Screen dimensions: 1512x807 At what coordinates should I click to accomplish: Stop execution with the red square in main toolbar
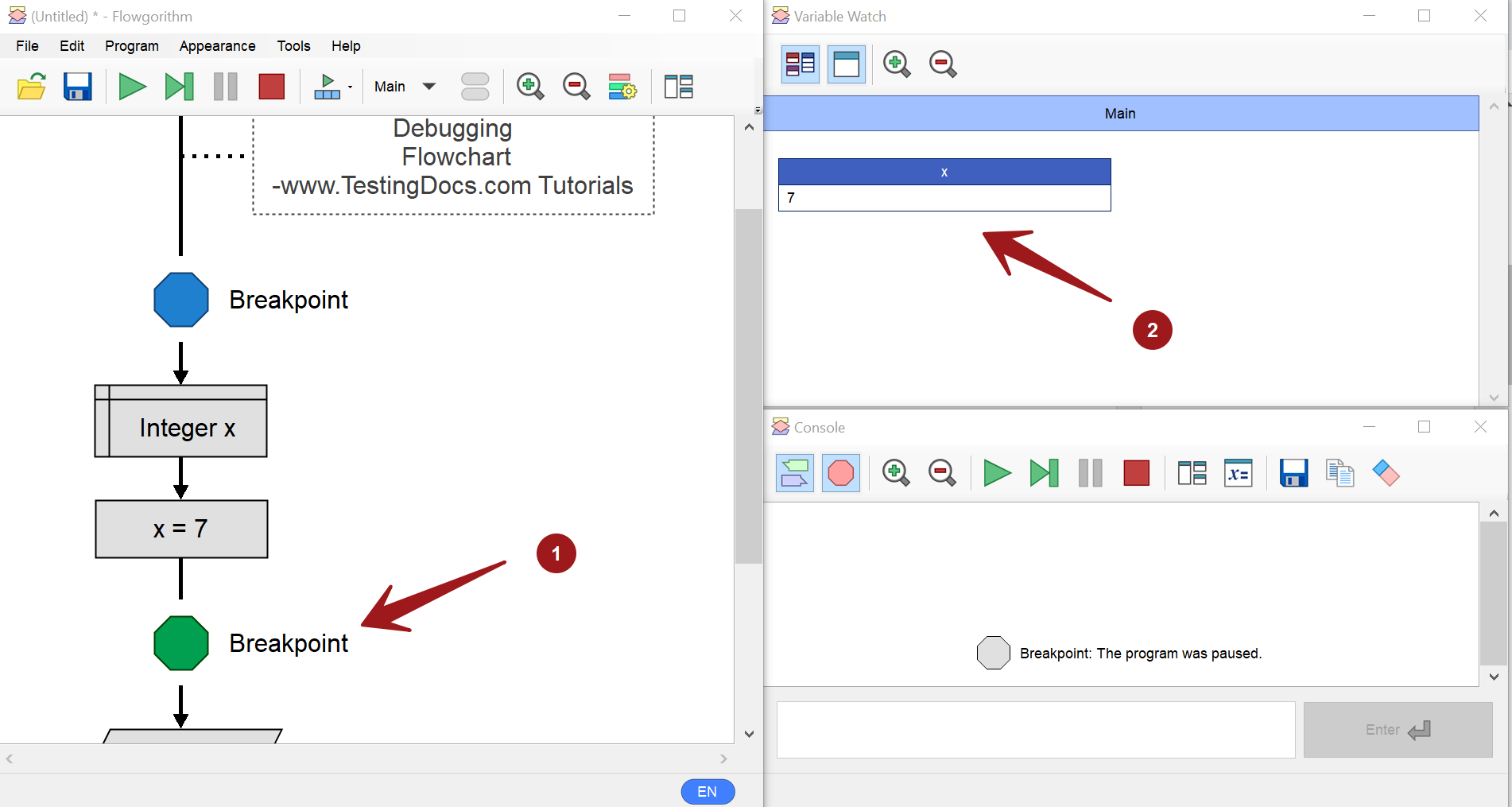(x=271, y=87)
